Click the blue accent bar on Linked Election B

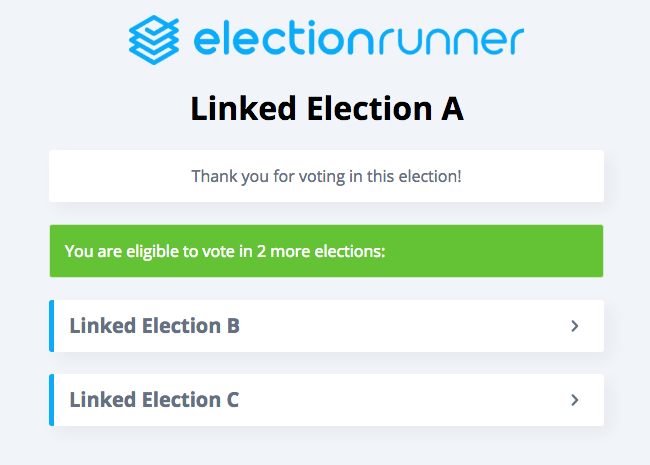(51, 326)
